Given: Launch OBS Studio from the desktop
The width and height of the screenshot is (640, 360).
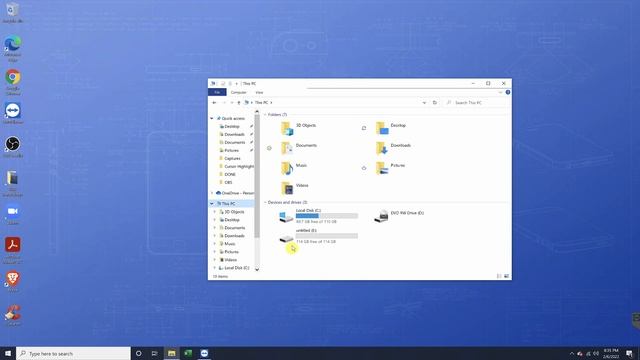Looking at the screenshot, I should (13, 147).
